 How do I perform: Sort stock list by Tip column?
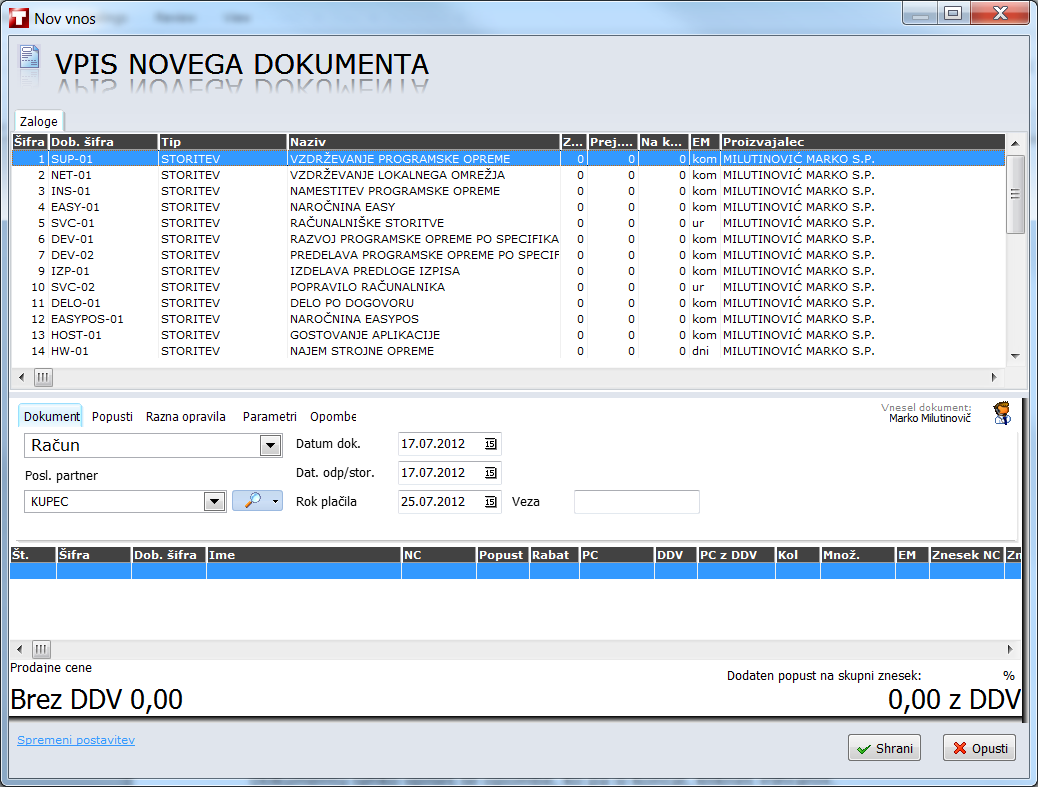[223, 142]
